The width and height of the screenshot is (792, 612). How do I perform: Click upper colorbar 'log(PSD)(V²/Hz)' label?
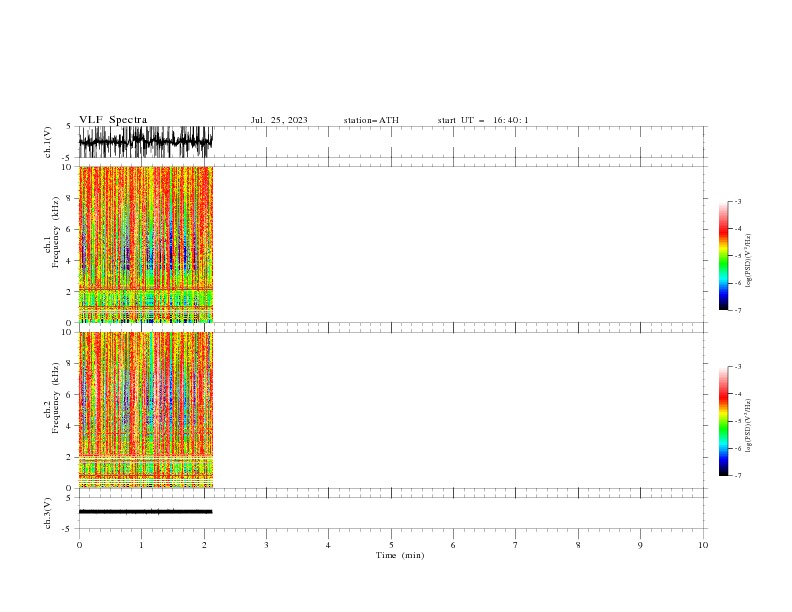coord(749,261)
